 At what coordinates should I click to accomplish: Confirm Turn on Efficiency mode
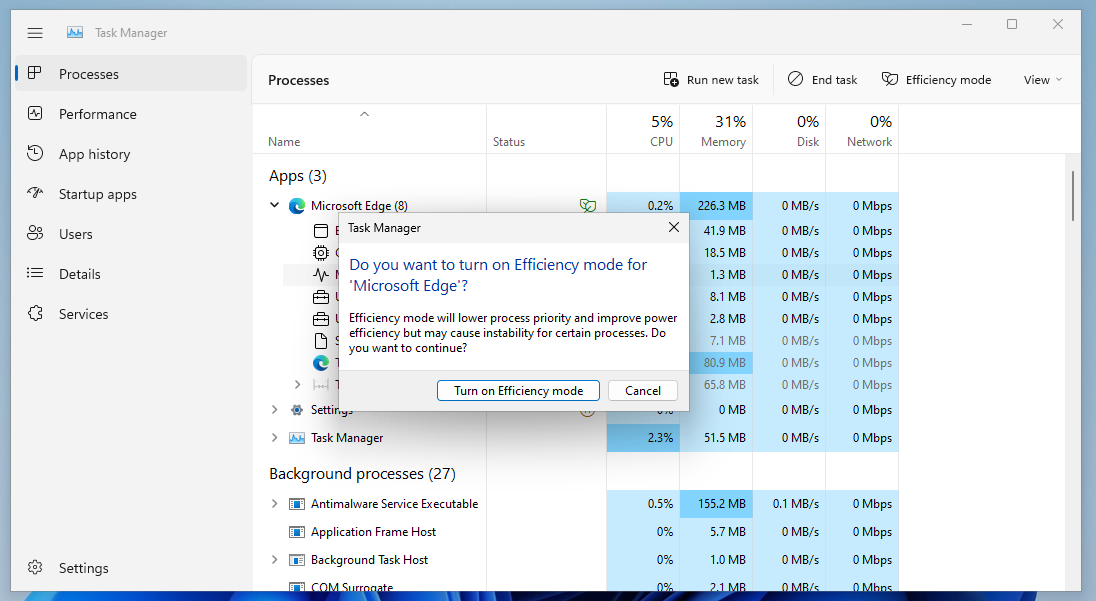click(518, 391)
